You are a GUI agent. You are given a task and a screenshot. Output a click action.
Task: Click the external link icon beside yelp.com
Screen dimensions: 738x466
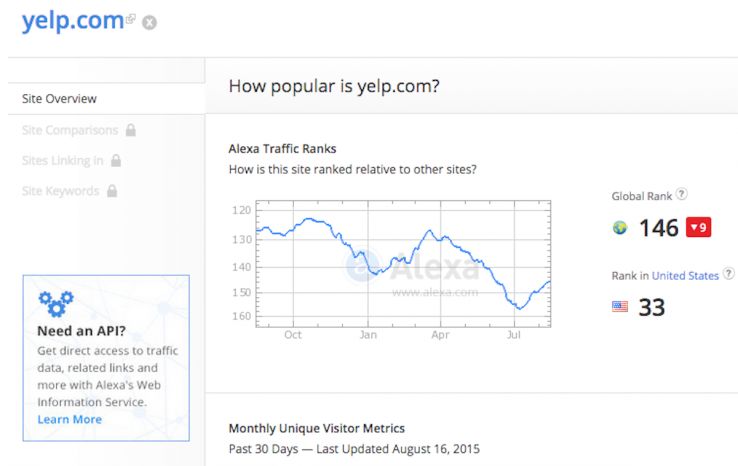click(x=131, y=19)
